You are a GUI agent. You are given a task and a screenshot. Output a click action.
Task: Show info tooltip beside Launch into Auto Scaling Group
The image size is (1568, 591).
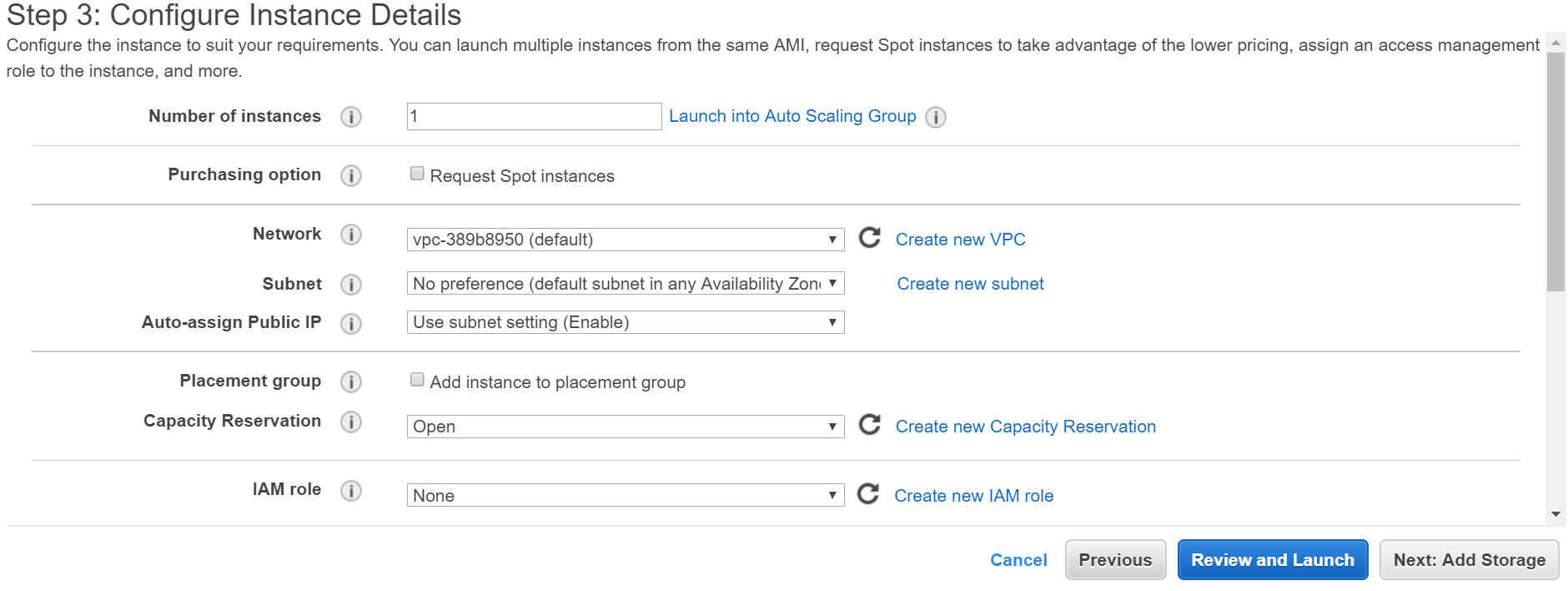[x=936, y=118]
